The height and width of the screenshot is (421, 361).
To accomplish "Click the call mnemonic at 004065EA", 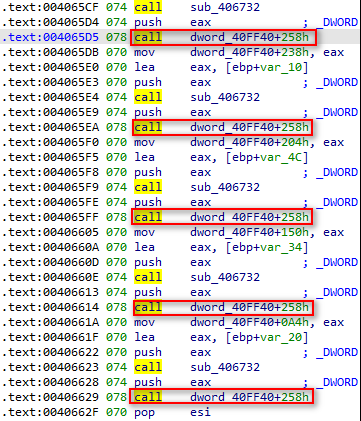I will (148, 127).
